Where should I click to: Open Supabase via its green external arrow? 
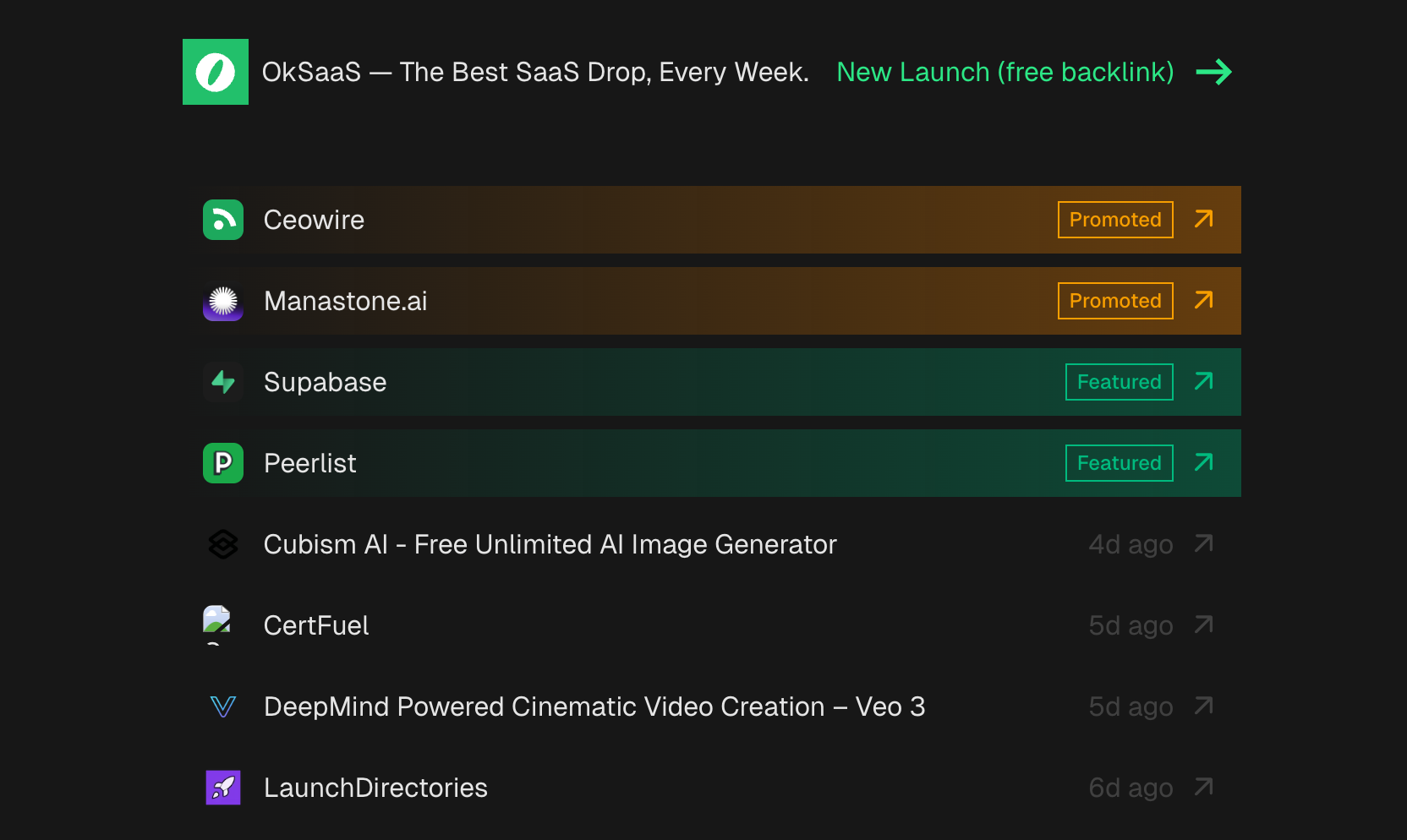[1203, 382]
